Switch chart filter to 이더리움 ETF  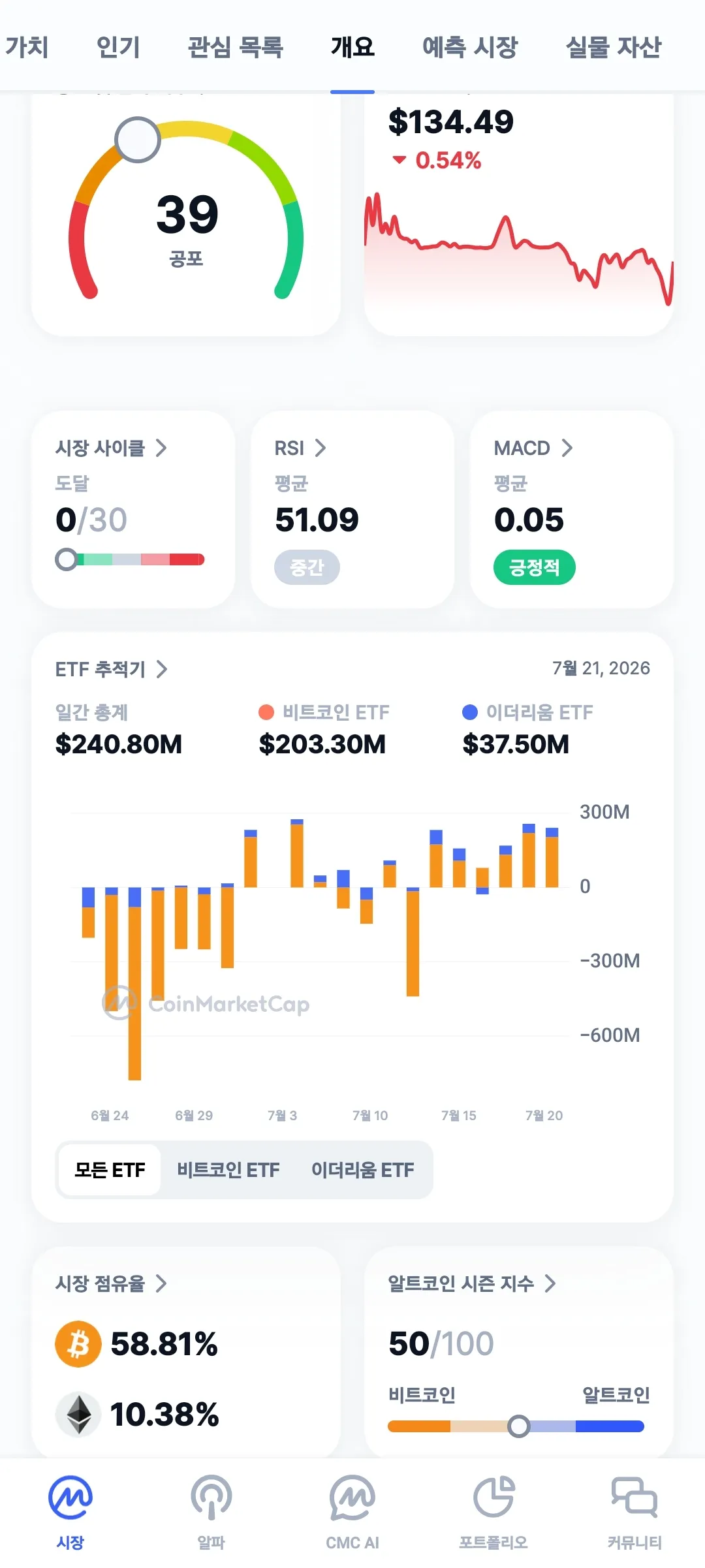(x=363, y=1170)
